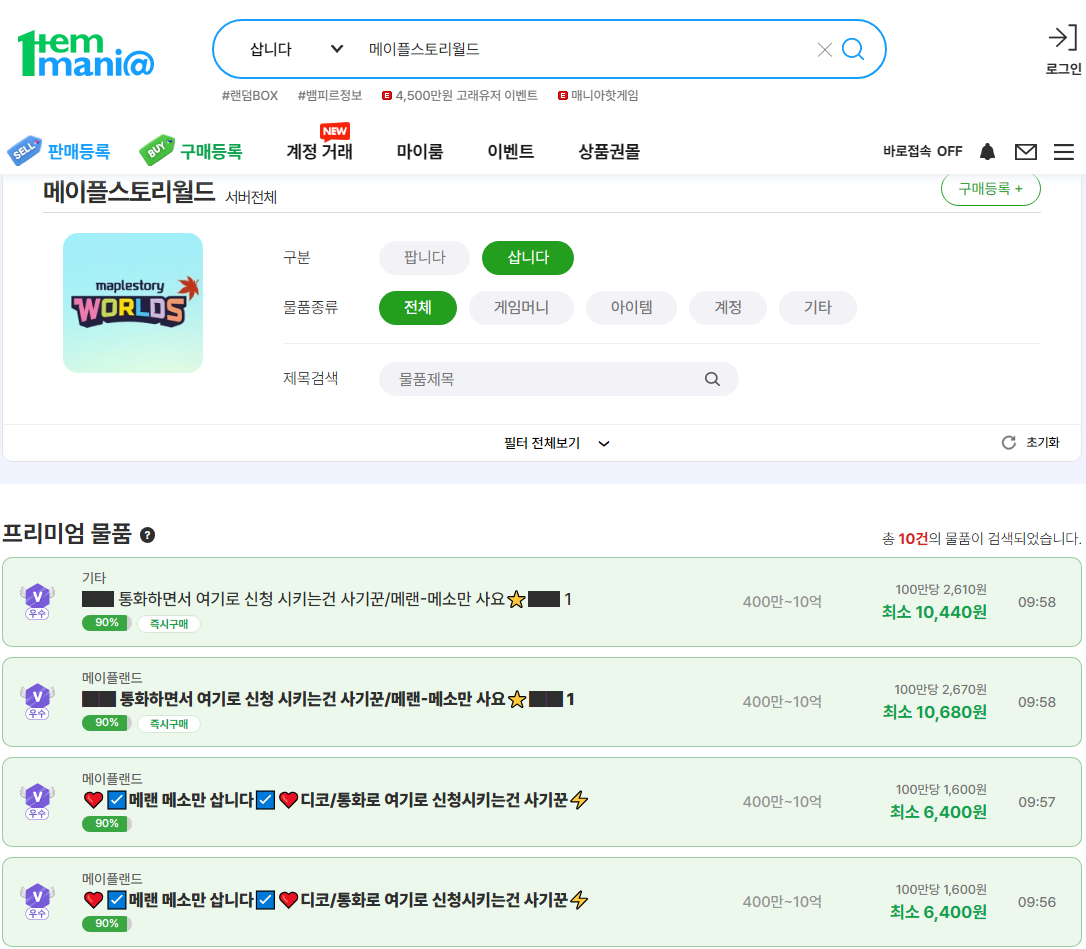Click the MapleStory Worlds game thumbnail
Screen dimensions: 1086x949
click(x=133, y=303)
